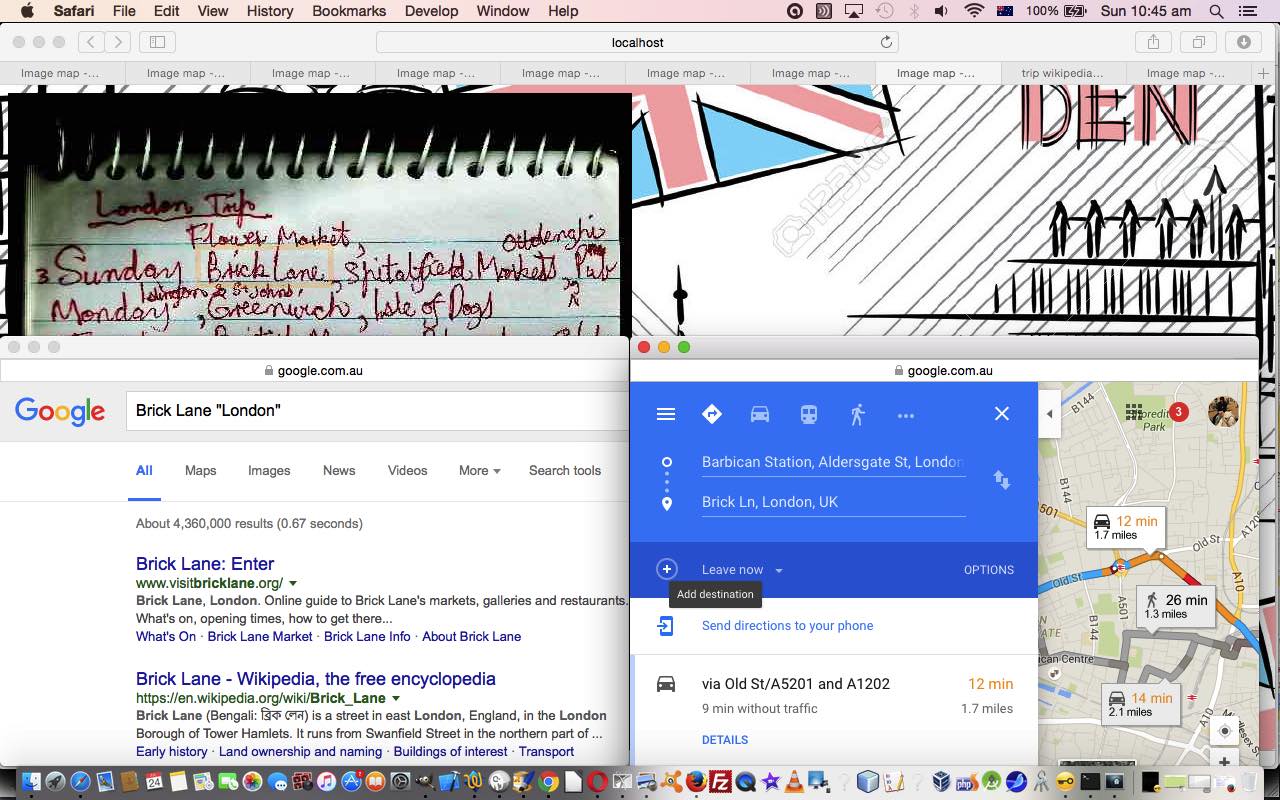The height and width of the screenshot is (800, 1280).
Task: Show all tabs overview button
Action: (x=1198, y=42)
